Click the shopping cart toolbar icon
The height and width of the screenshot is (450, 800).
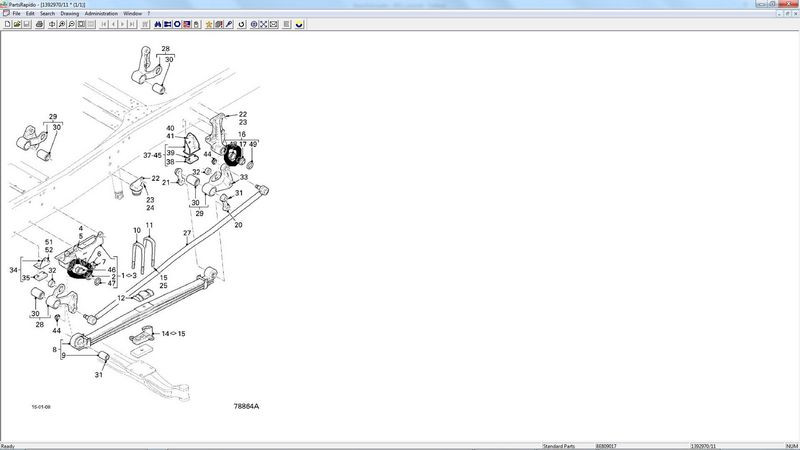(x=145, y=24)
